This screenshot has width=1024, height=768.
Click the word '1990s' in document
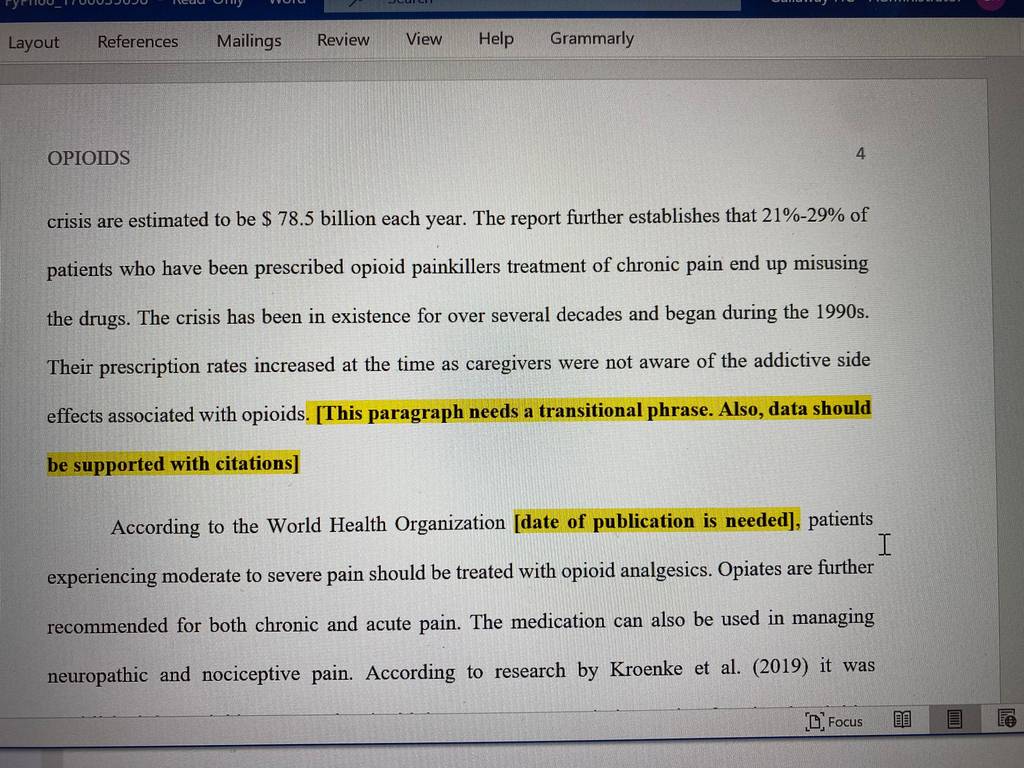click(x=841, y=312)
